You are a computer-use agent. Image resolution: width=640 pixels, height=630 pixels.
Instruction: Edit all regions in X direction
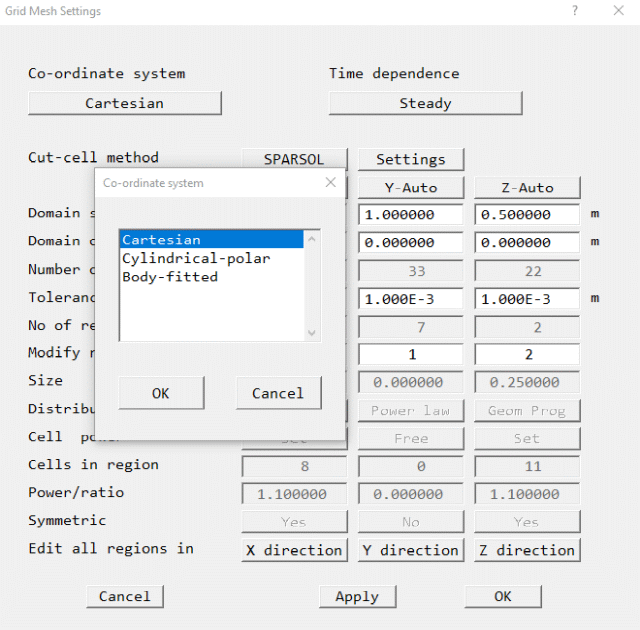[294, 550]
